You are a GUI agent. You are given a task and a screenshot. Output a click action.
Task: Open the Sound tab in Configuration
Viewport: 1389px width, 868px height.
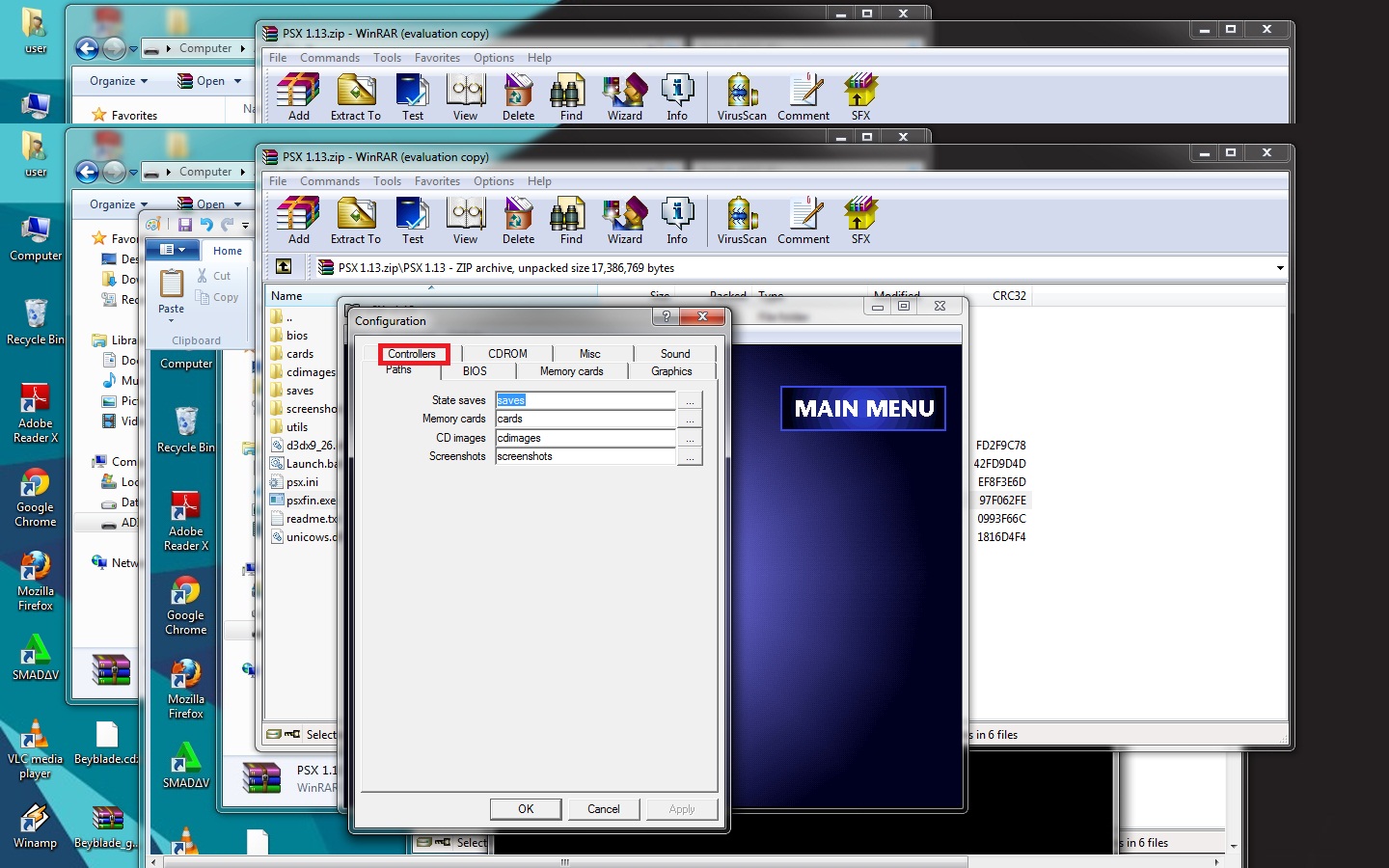click(675, 354)
